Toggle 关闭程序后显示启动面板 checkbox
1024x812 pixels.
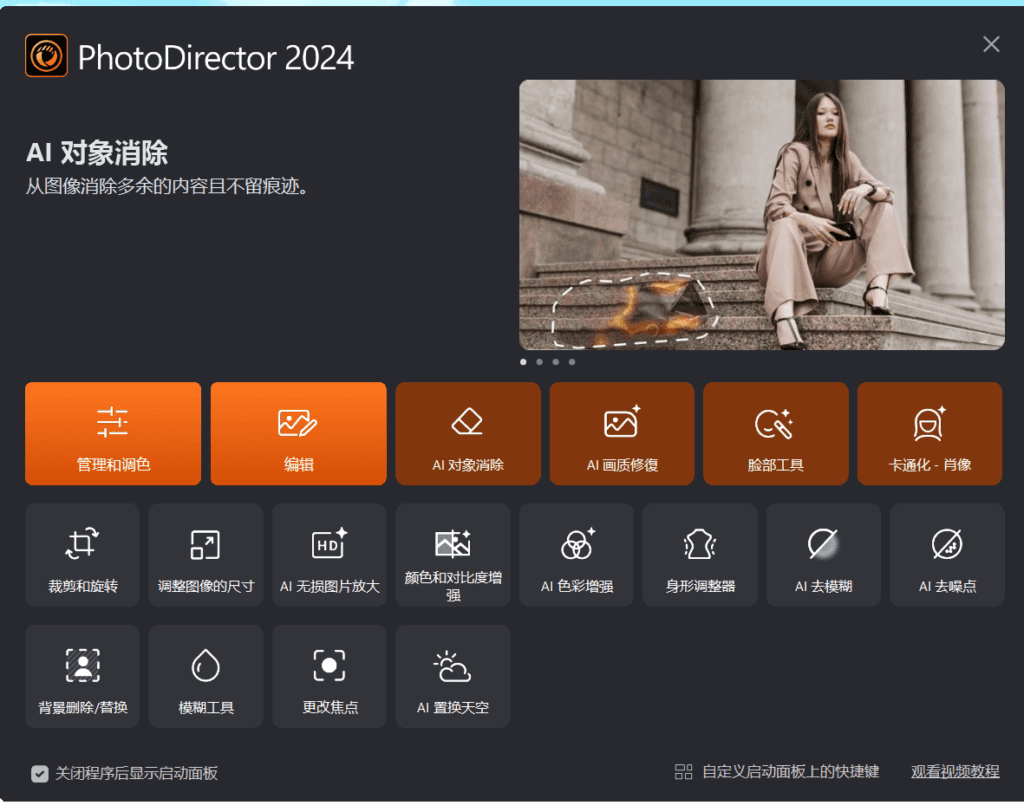(40, 774)
